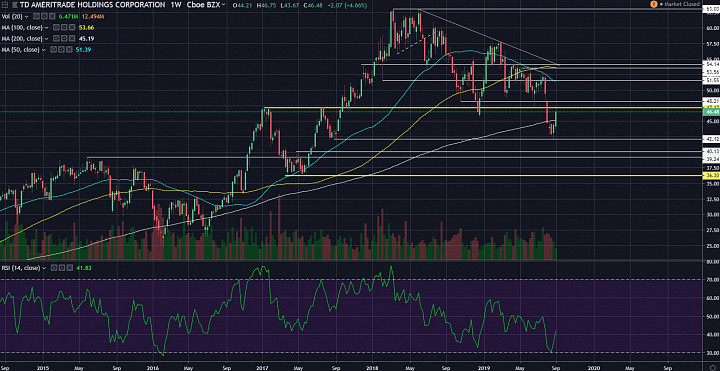
Task: Click the 2016 label on time axis
Action: click(153, 367)
